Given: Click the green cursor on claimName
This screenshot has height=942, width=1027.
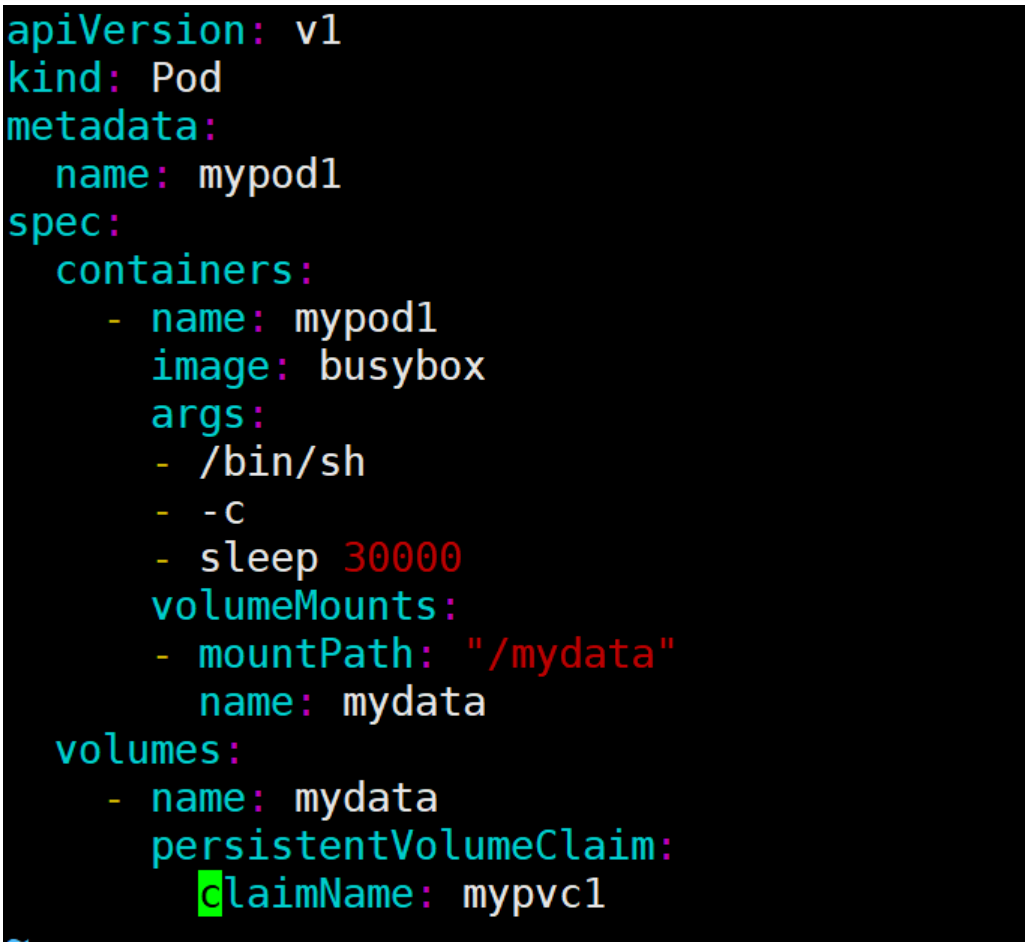Looking at the screenshot, I should pos(209,893).
